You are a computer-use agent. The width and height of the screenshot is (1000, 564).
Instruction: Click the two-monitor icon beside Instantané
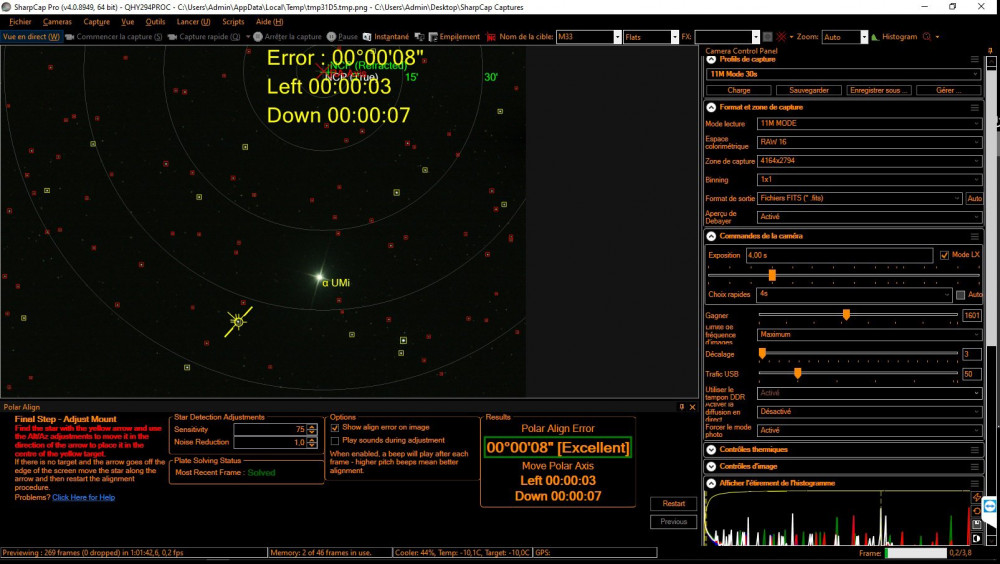(x=419, y=37)
